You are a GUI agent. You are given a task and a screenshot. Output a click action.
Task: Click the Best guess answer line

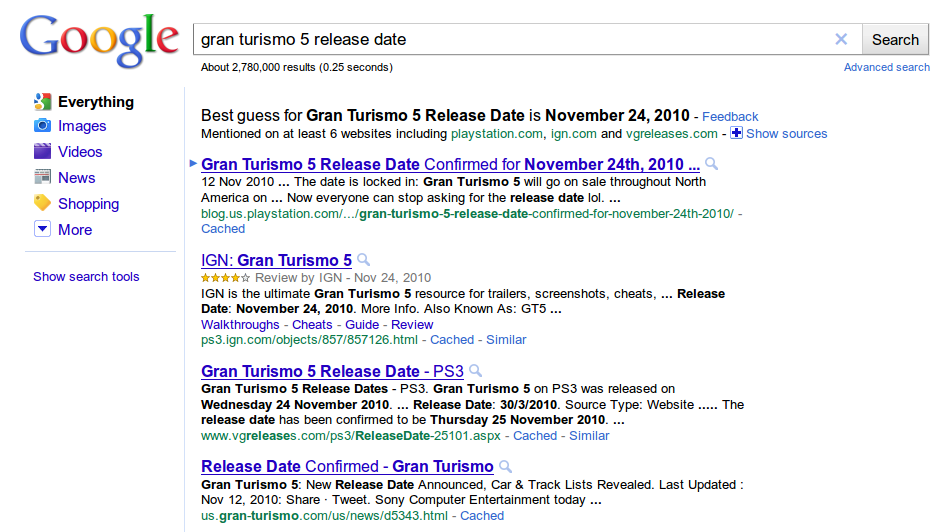coord(445,115)
